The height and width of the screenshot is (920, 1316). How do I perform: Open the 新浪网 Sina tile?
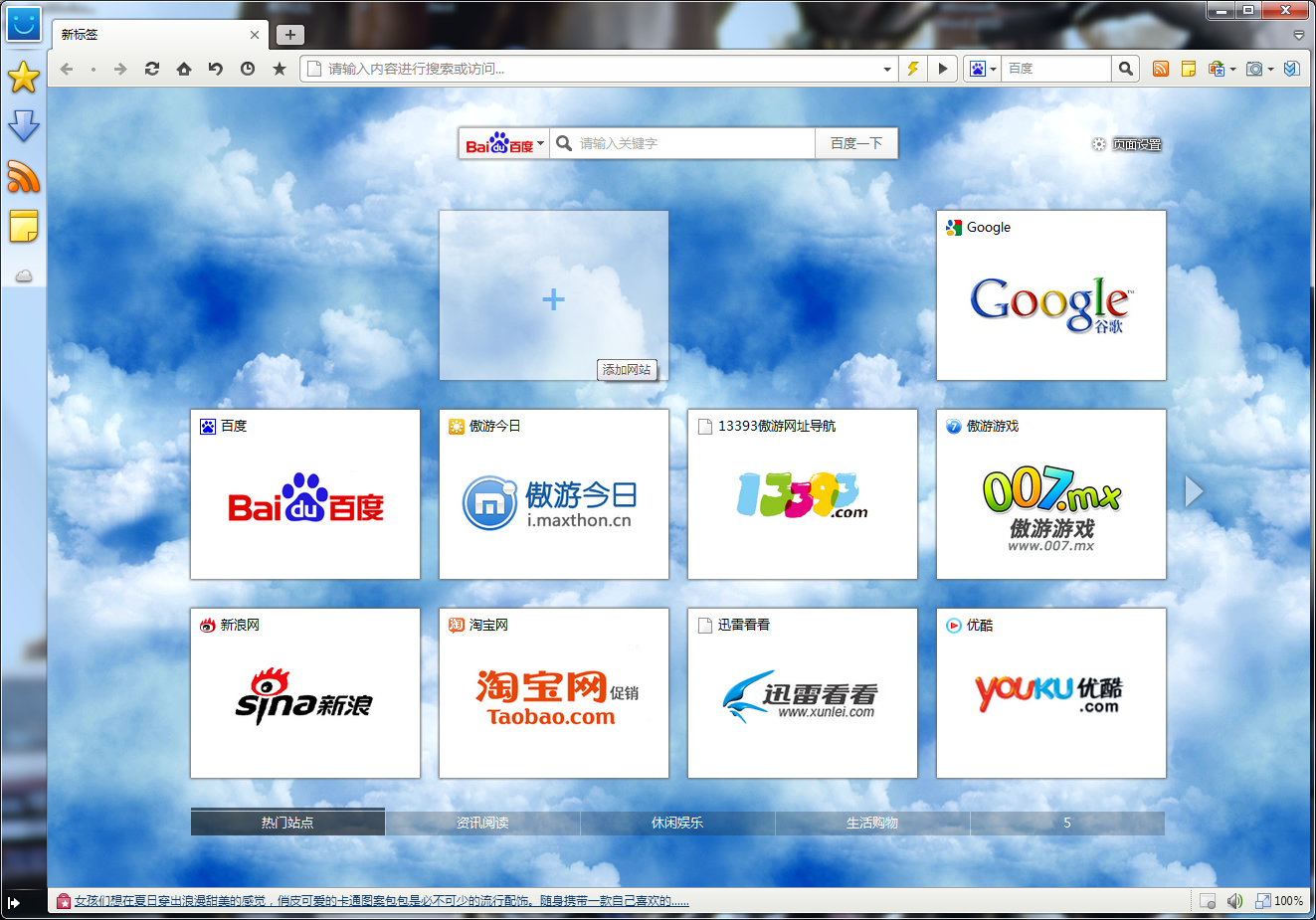click(x=305, y=693)
